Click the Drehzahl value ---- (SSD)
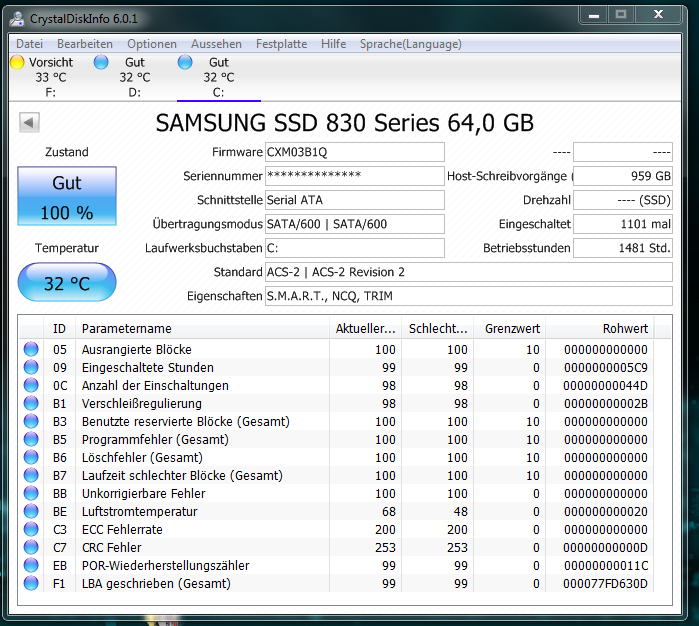This screenshot has height=626, width=699. point(623,200)
